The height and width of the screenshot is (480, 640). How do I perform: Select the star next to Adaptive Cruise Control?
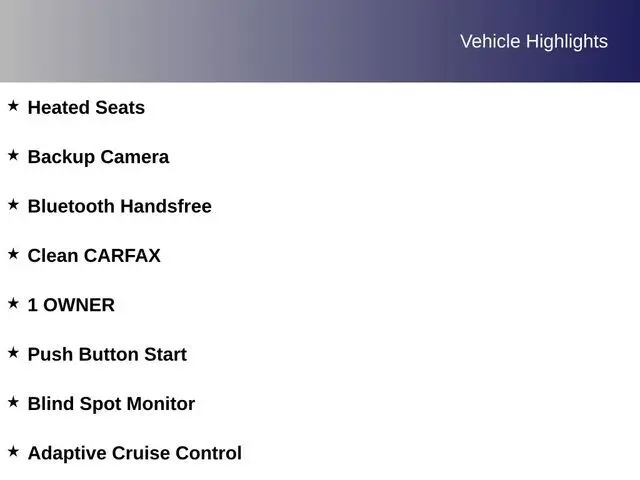(x=13, y=451)
